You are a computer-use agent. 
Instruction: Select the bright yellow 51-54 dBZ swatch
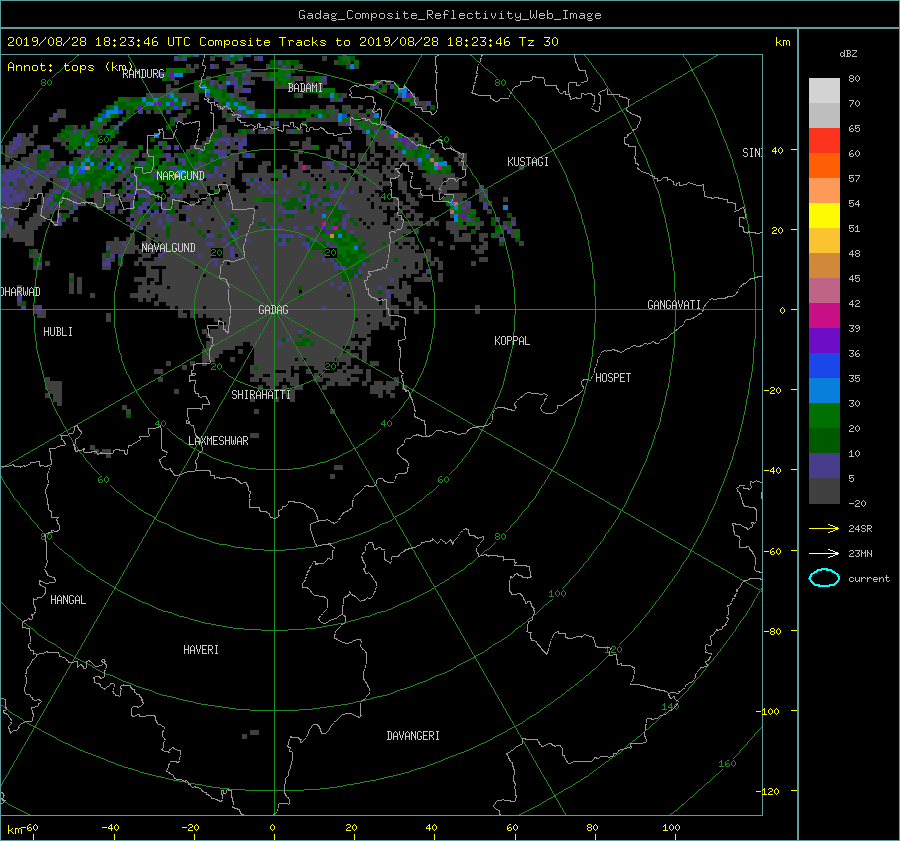[824, 215]
